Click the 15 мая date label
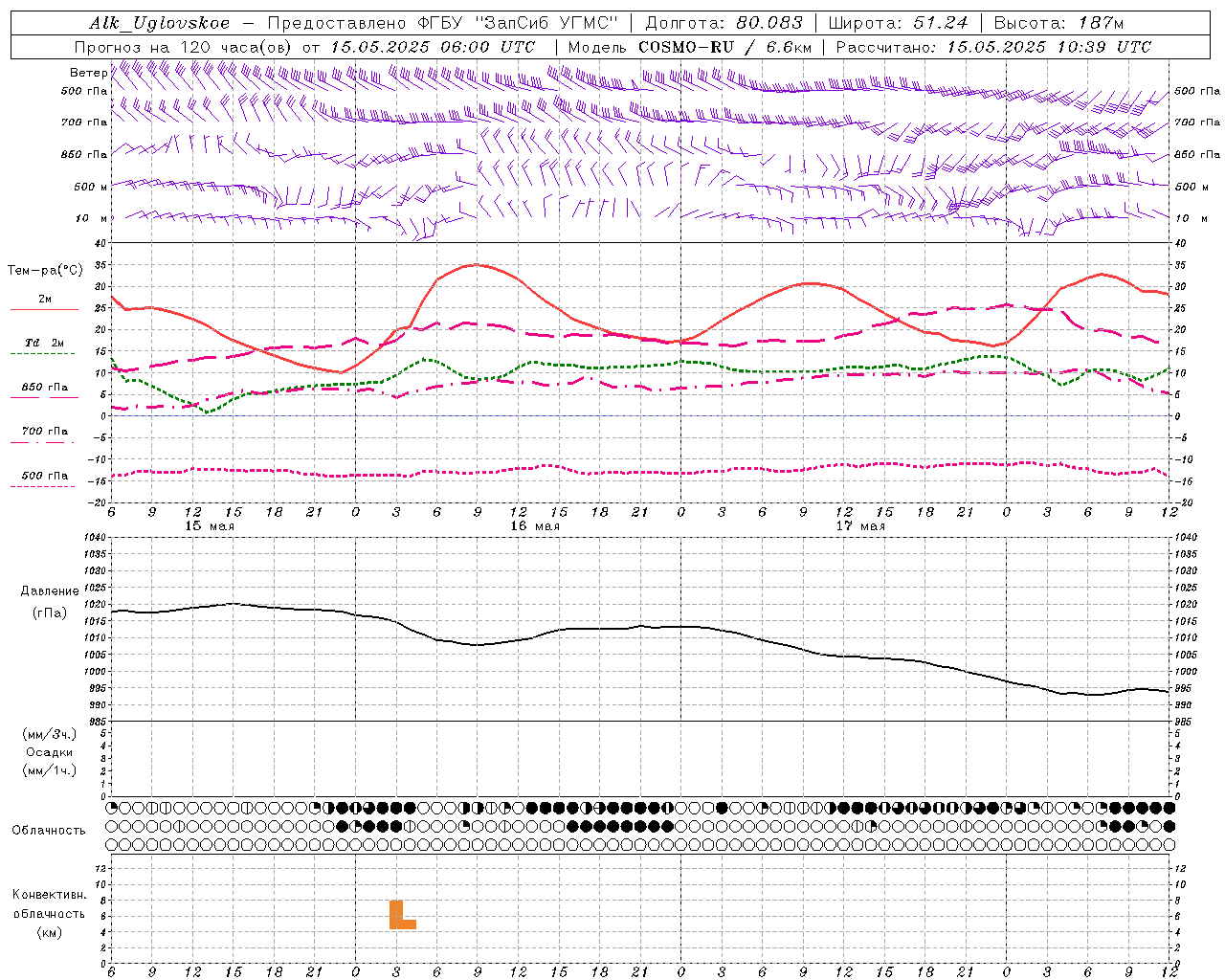Image resolution: width=1225 pixels, height=980 pixels. (209, 526)
